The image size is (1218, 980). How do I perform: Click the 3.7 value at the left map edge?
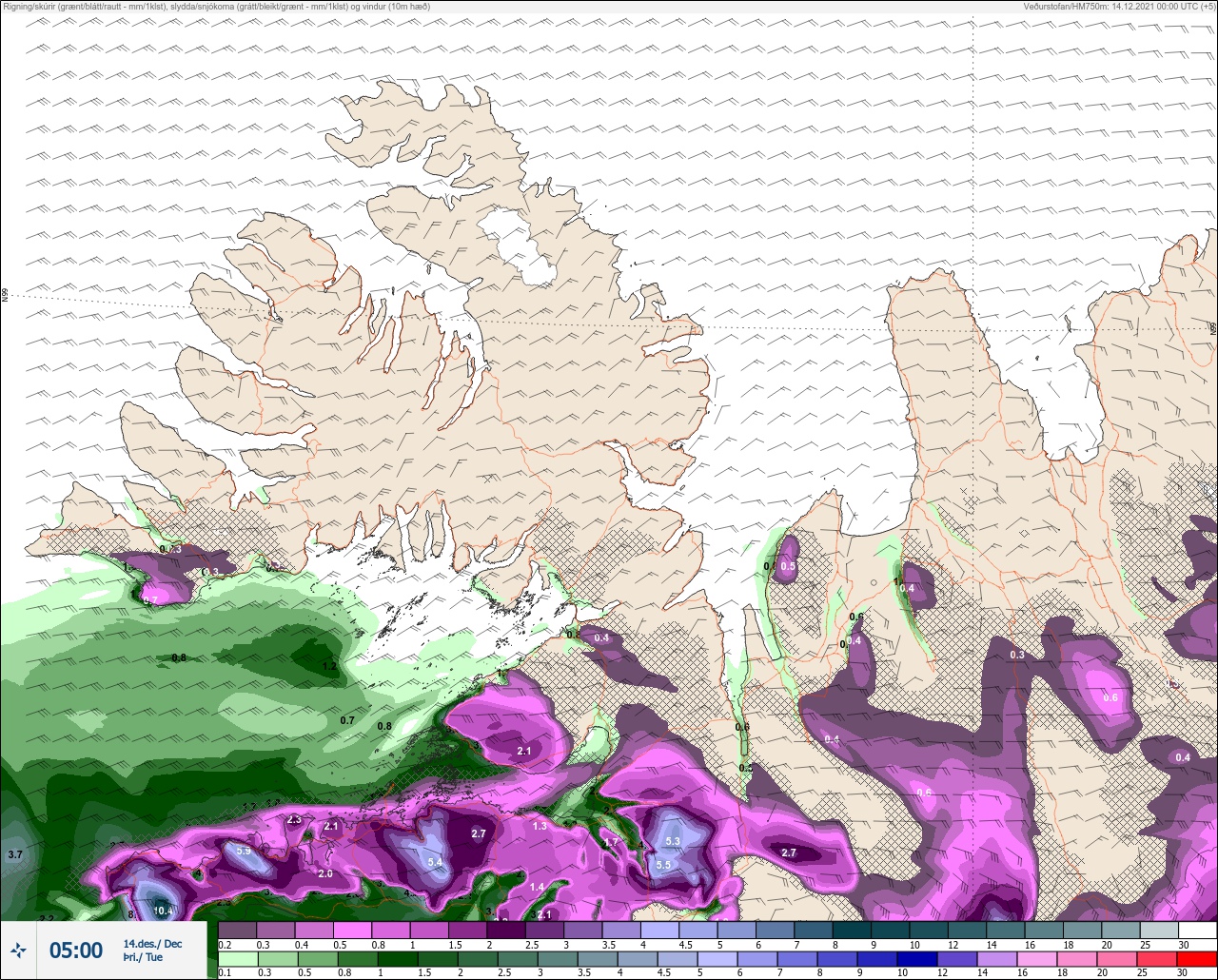tap(15, 854)
